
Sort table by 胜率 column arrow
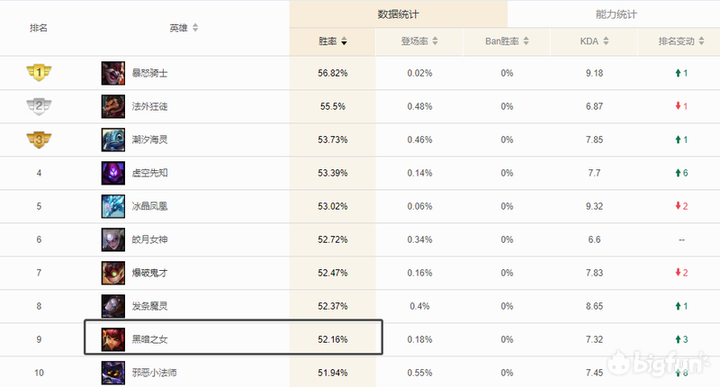click(344, 41)
